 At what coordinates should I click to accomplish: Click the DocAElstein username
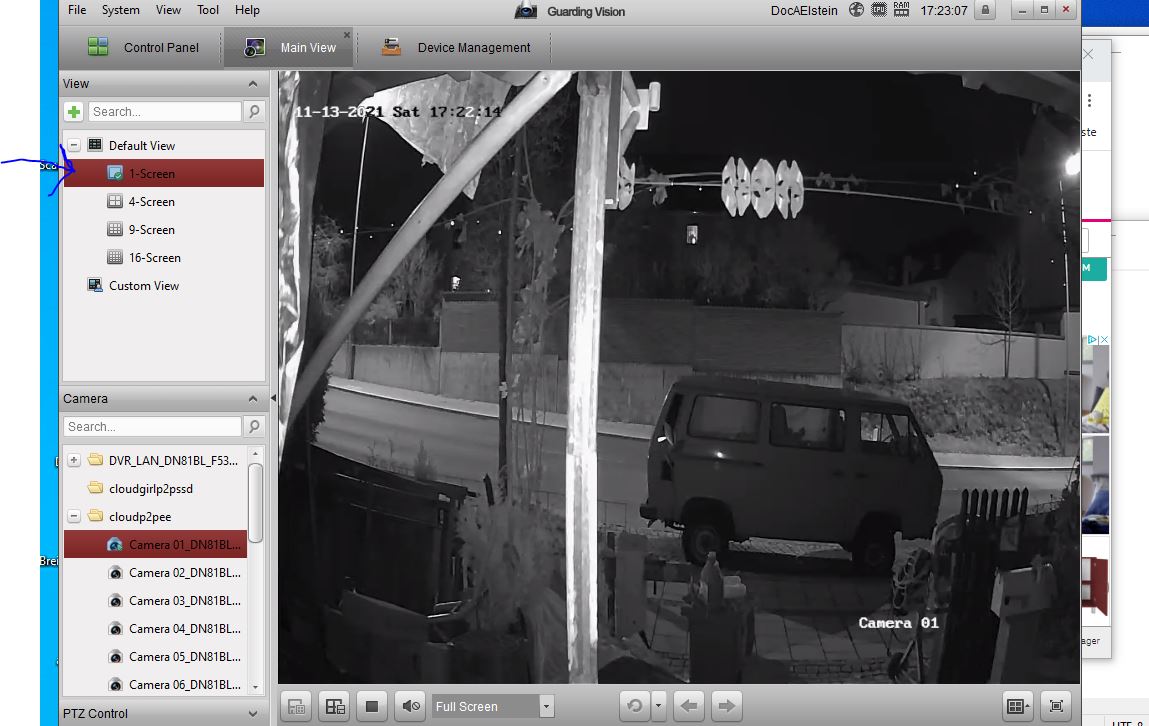click(804, 11)
